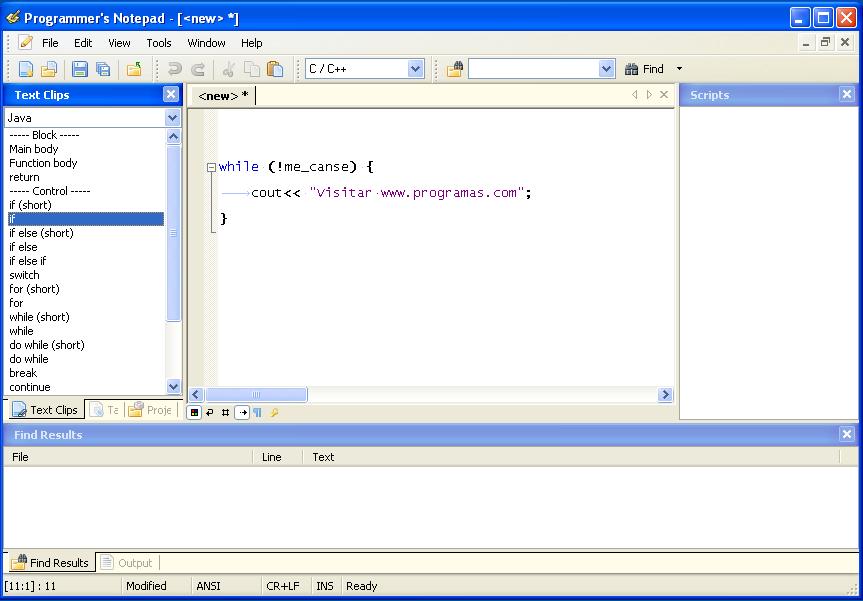The height and width of the screenshot is (601, 863).
Task: Open the Find button options arrow
Action: [679, 69]
